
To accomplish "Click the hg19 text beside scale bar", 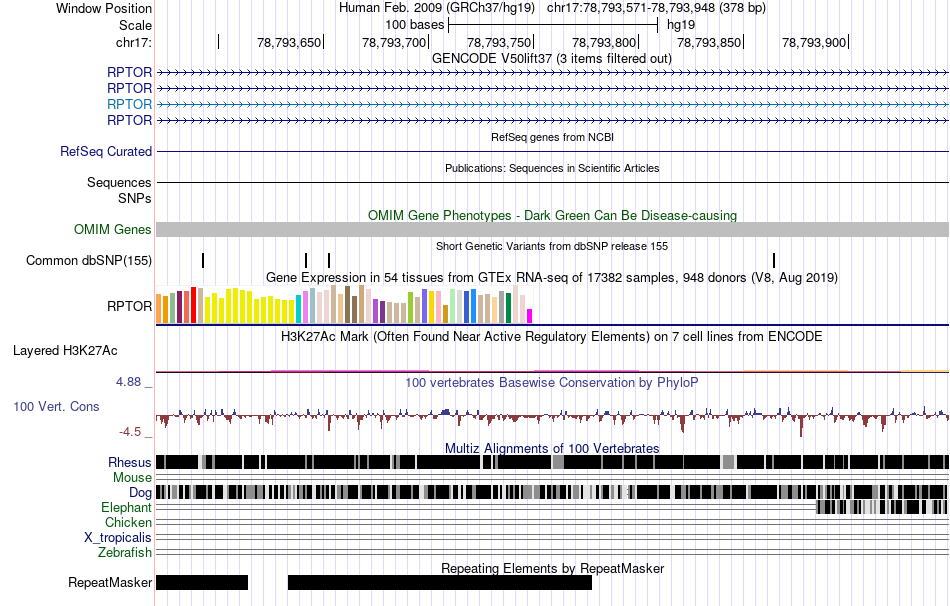I will [x=681, y=25].
